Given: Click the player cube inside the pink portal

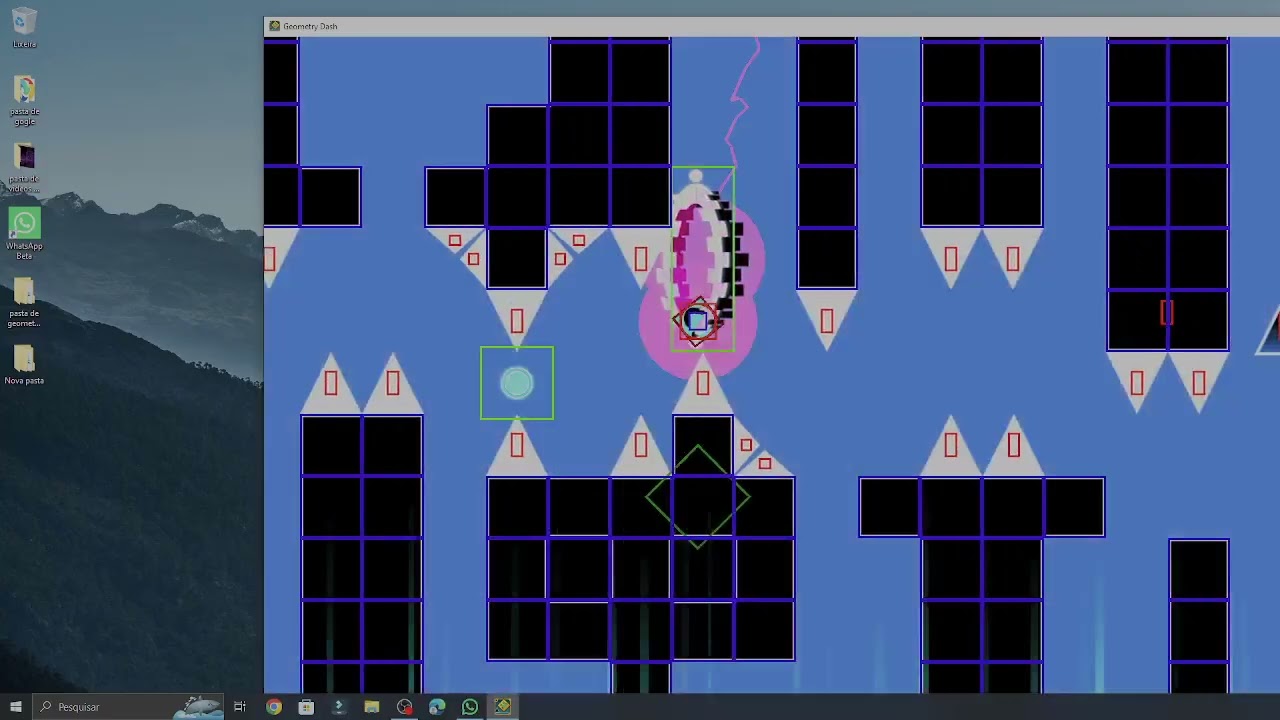Looking at the screenshot, I should (697, 321).
